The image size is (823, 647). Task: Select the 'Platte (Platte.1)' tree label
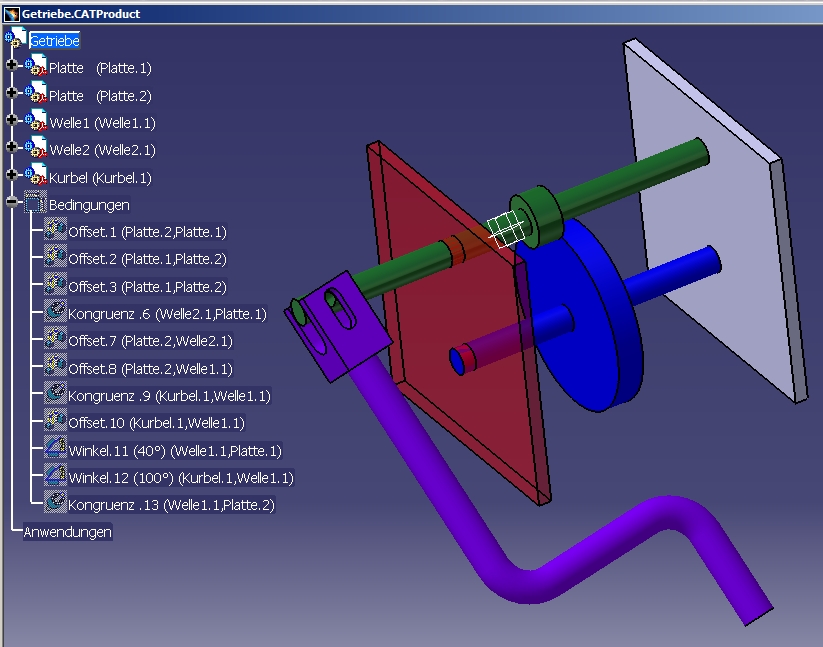[x=100, y=68]
